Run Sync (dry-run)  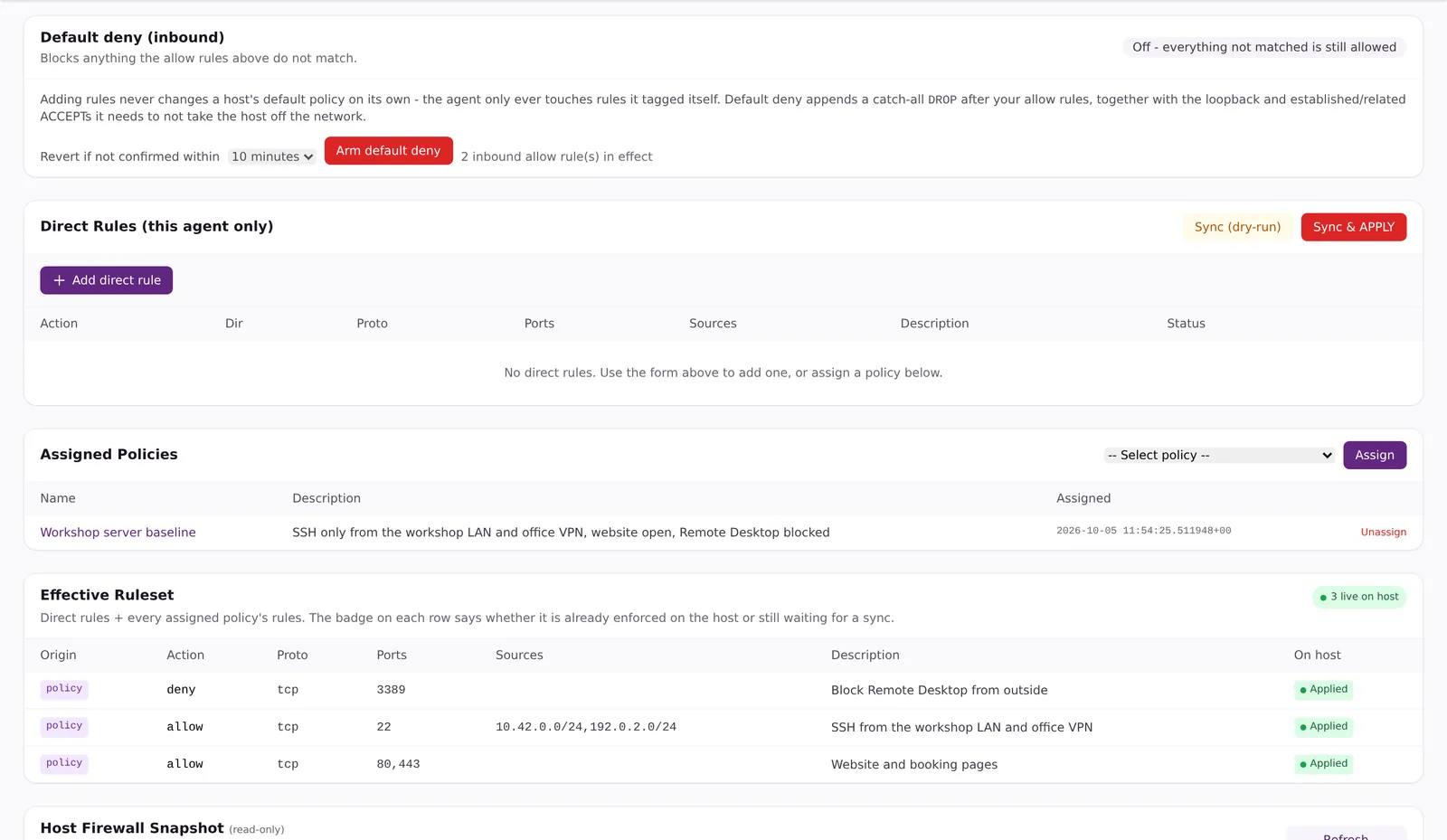pyautogui.click(x=1237, y=227)
